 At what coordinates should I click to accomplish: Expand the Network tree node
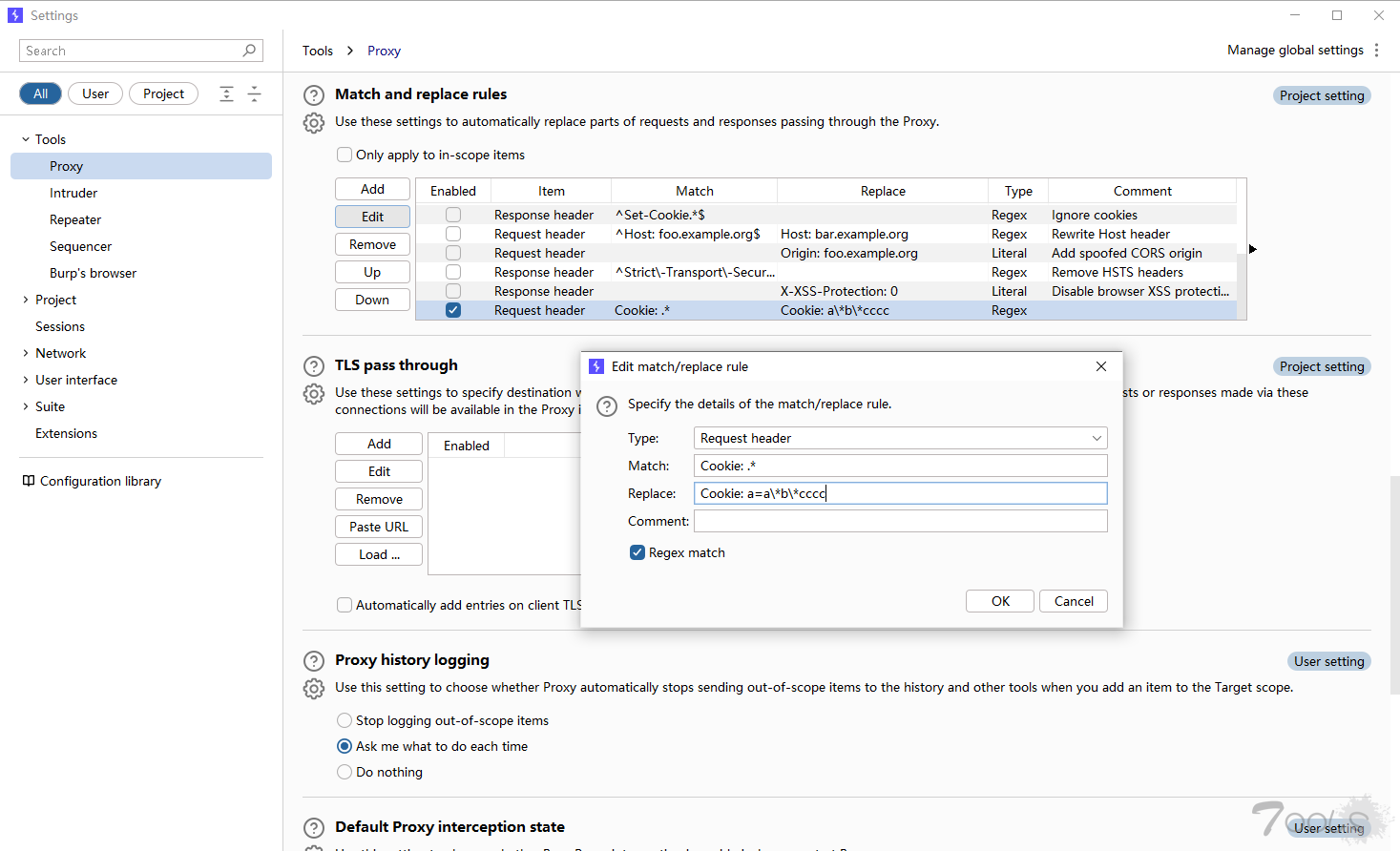(x=26, y=353)
